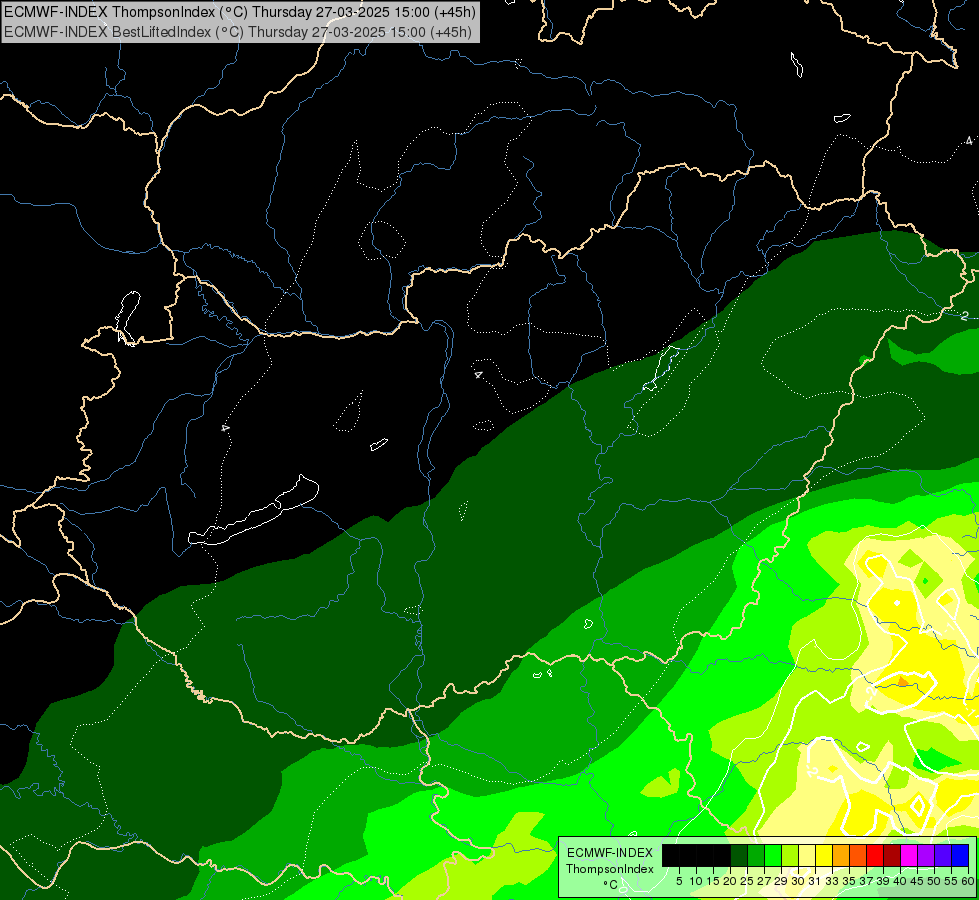Click the legend tick label 55
Viewport: 979px width, 900px height.
point(952,881)
